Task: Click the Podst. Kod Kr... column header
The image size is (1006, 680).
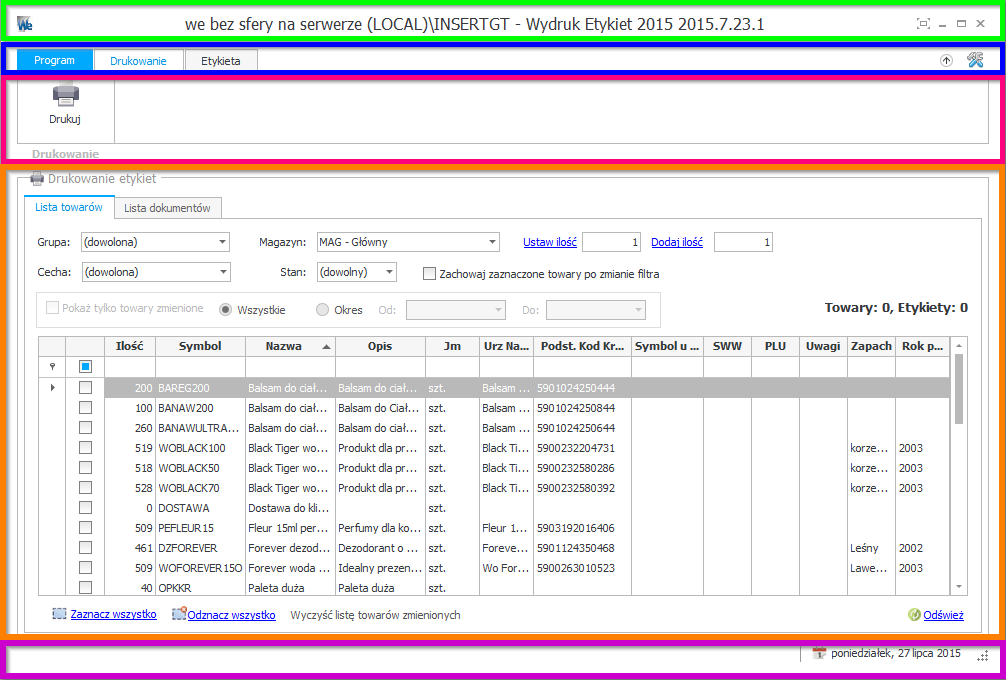Action: (582, 346)
